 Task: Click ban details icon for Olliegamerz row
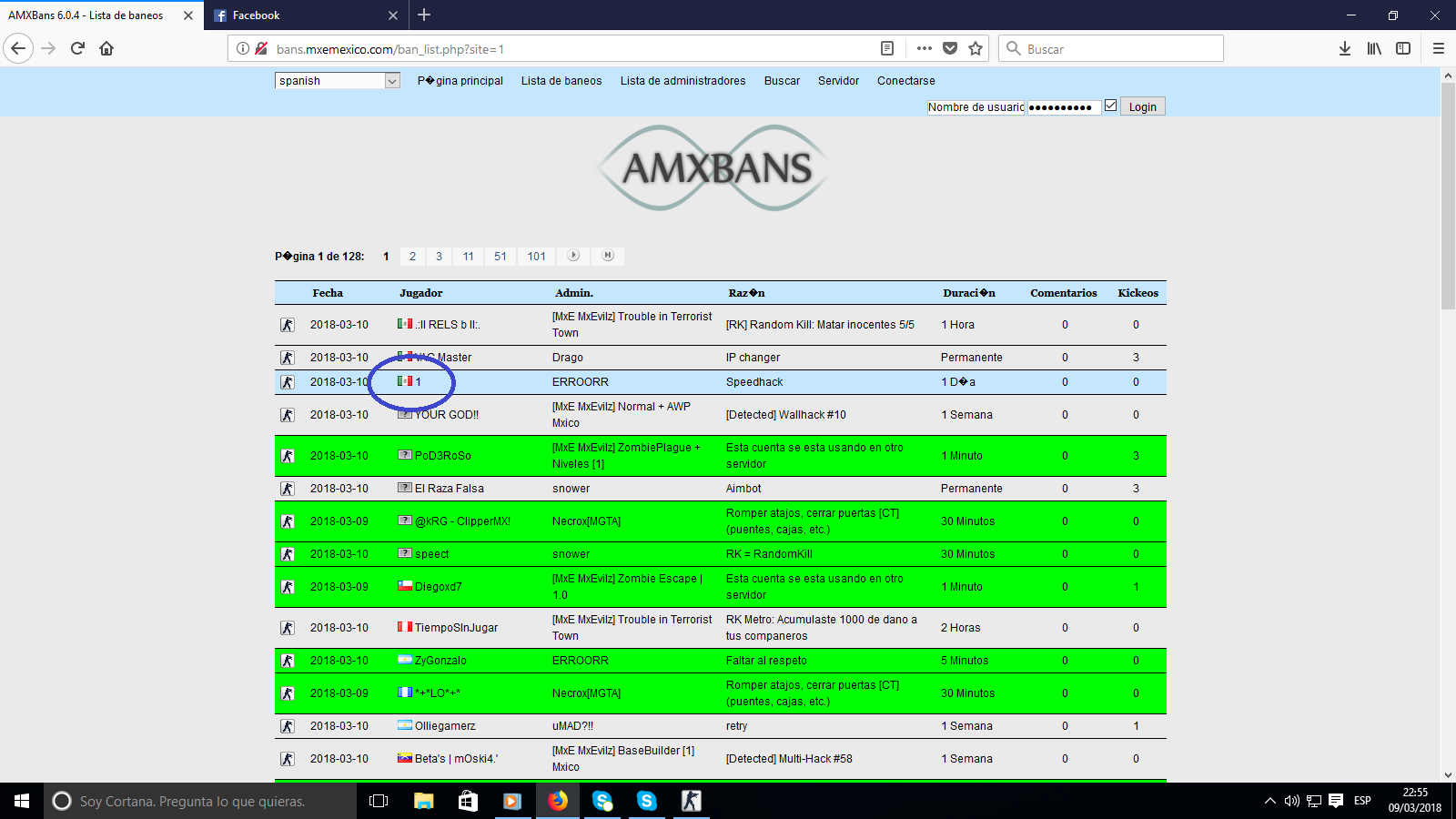coord(288,726)
